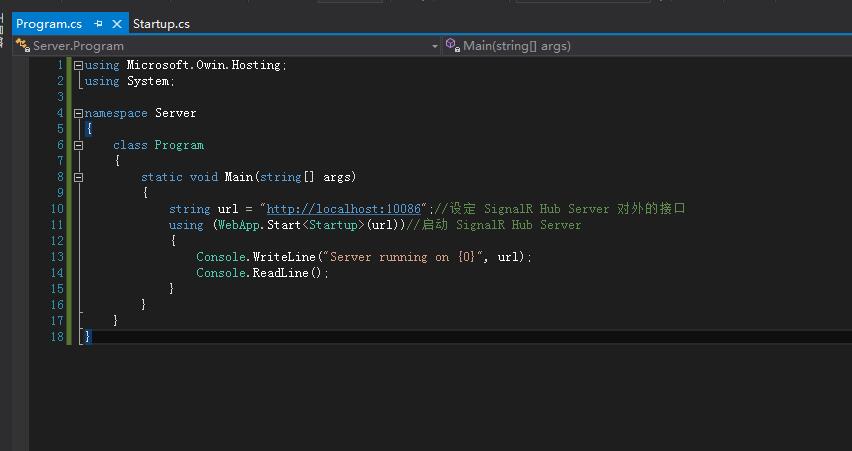Collapse the using directives block
This screenshot has height=451, width=852.
point(79,65)
